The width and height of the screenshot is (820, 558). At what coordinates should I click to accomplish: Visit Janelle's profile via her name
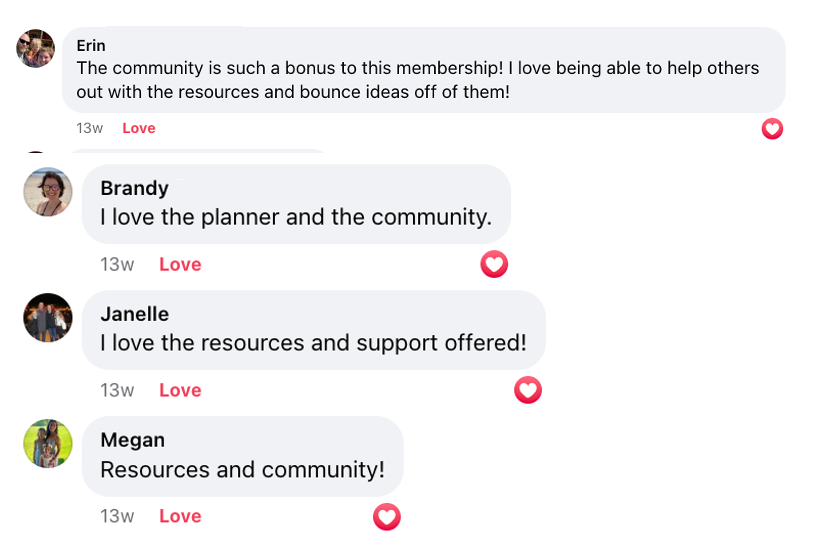point(134,314)
